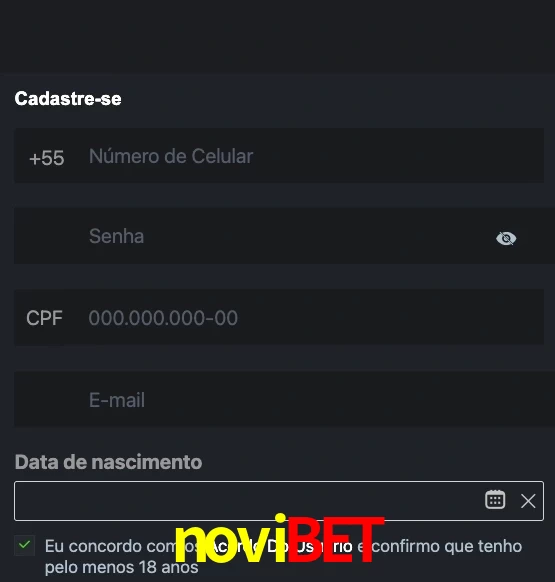Open the Acordo Do Usuário link
555x582 pixels.
click(281, 546)
